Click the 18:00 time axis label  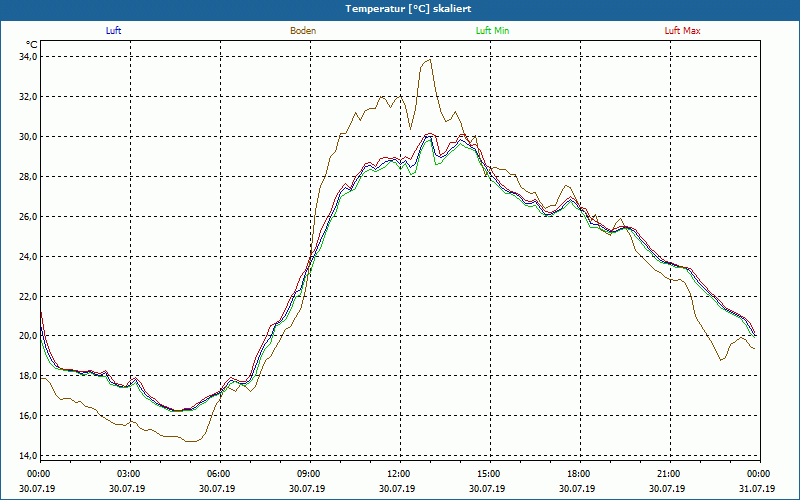point(580,474)
